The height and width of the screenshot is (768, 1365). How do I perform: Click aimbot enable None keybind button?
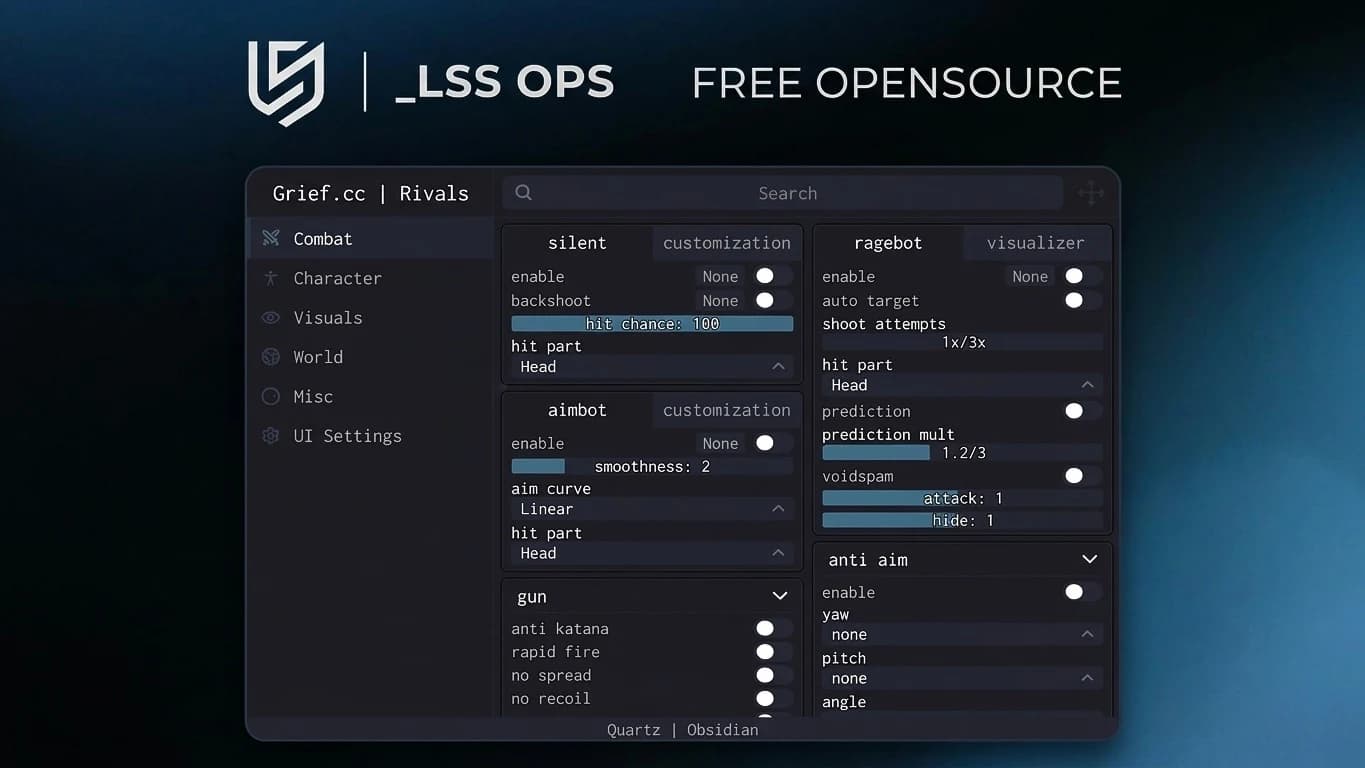point(720,443)
